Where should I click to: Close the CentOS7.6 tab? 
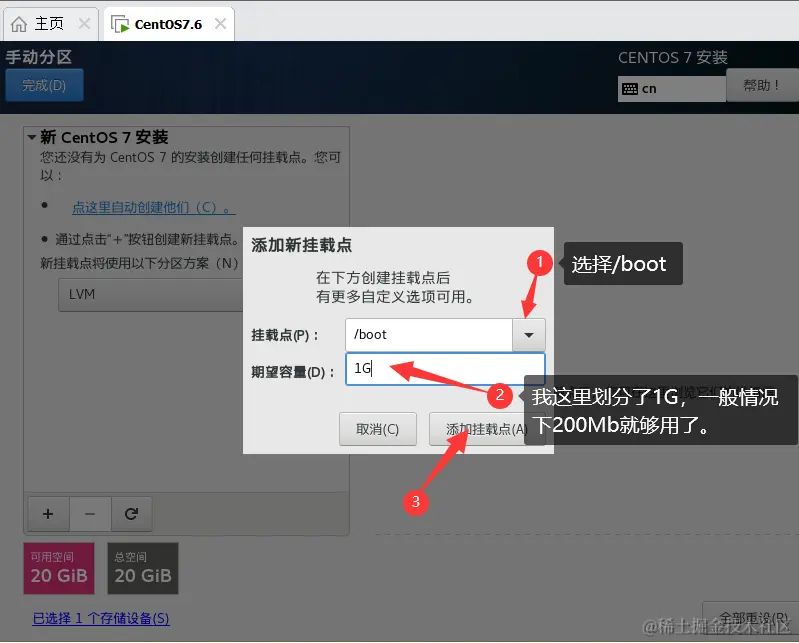[221, 23]
